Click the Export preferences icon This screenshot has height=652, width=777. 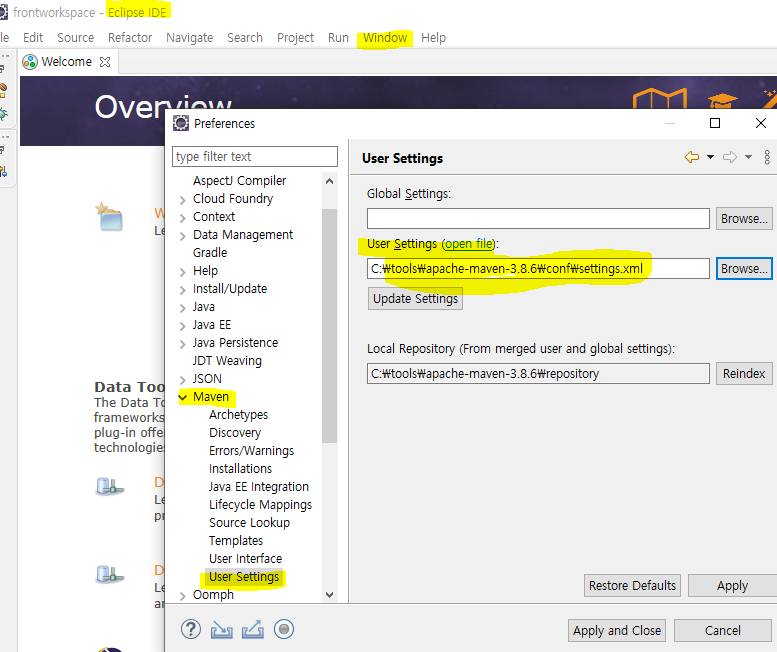coord(253,630)
